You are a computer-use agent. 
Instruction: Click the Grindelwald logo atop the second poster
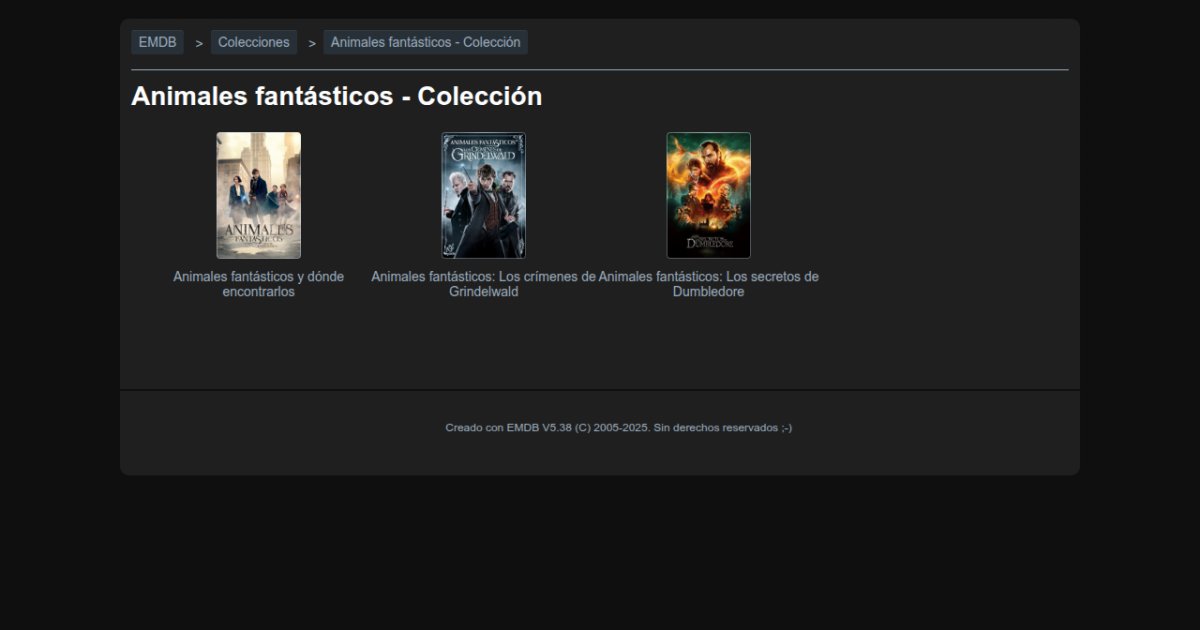484,151
